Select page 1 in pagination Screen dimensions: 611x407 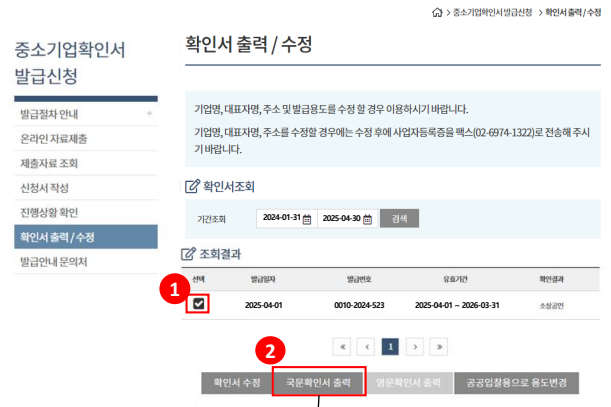tap(390, 345)
